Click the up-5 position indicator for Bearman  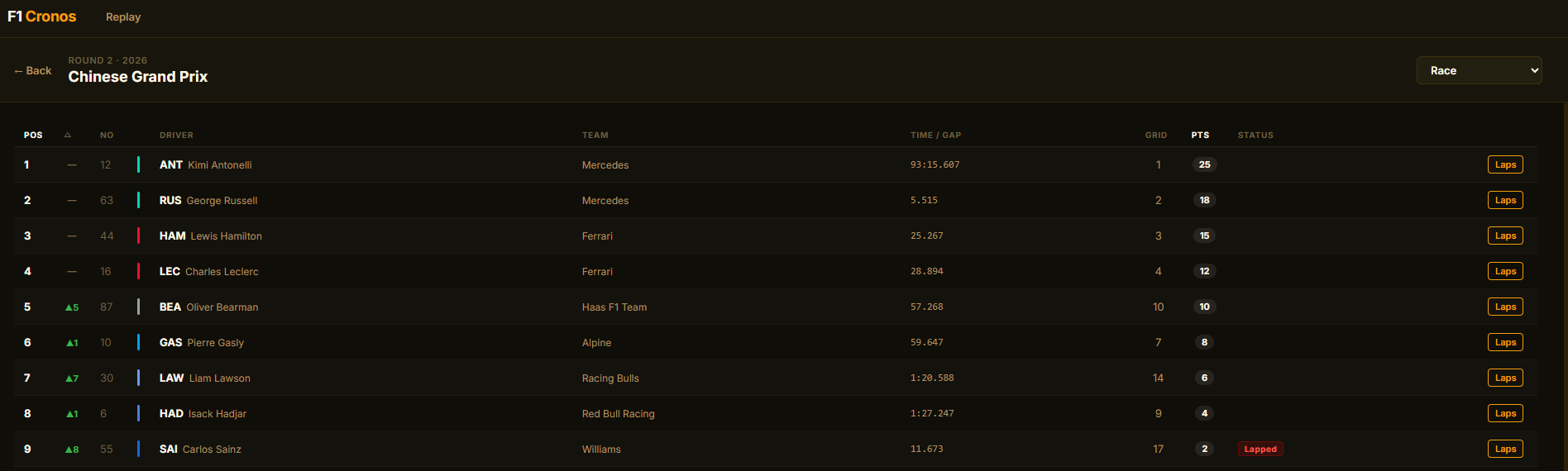pyautogui.click(x=72, y=307)
